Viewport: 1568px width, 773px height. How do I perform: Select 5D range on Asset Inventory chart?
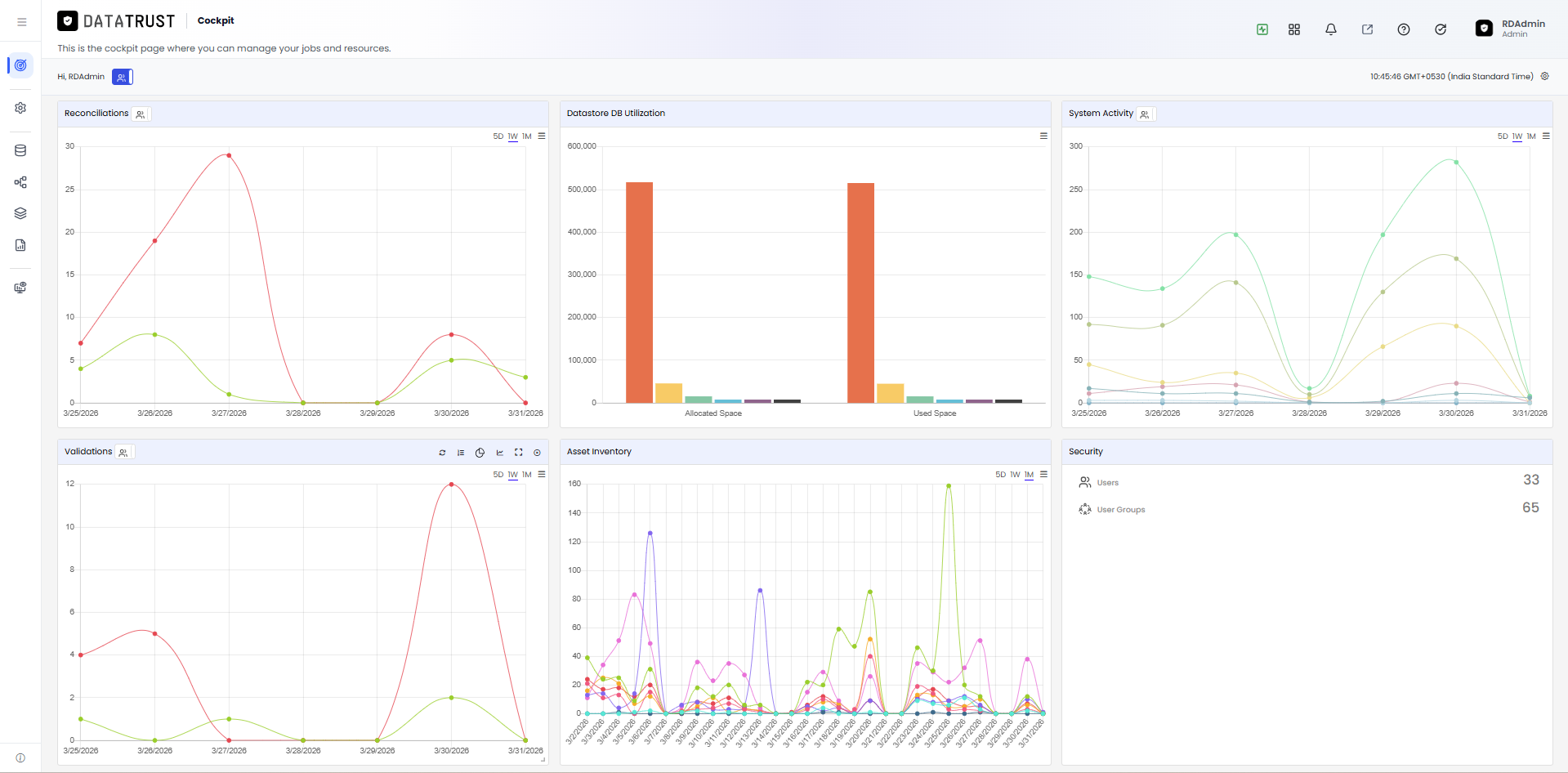pos(1000,475)
